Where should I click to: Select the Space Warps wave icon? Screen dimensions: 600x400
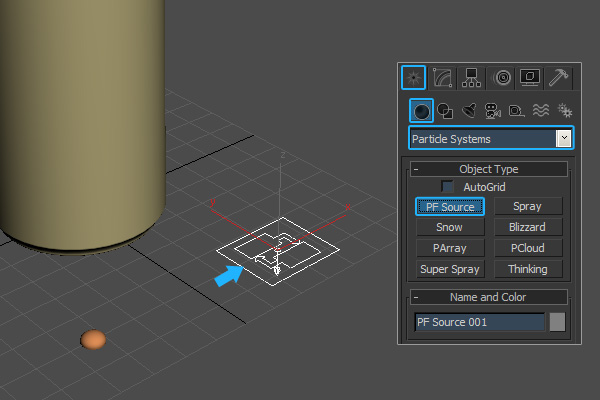click(540, 110)
